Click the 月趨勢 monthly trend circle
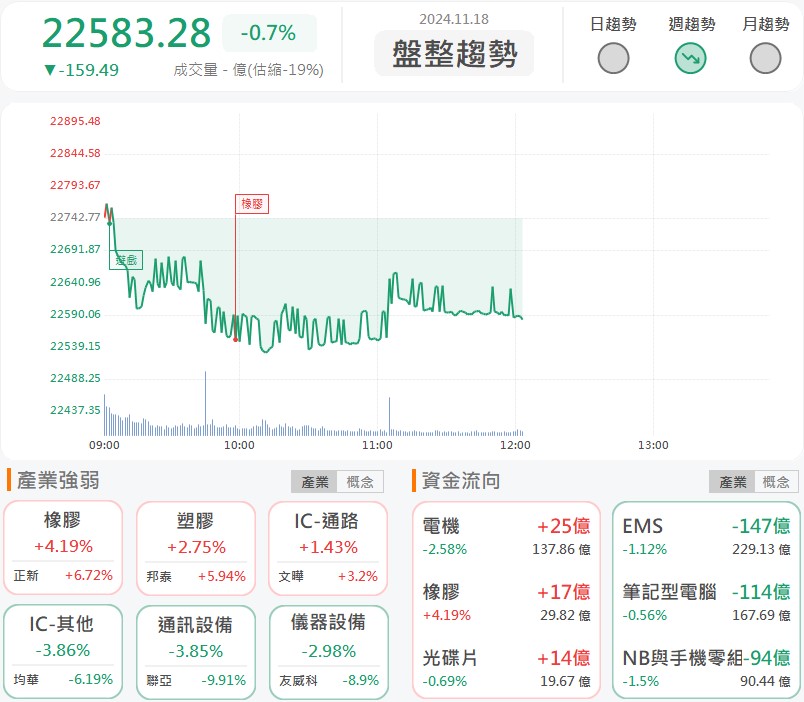The width and height of the screenshot is (804, 702). (765, 58)
